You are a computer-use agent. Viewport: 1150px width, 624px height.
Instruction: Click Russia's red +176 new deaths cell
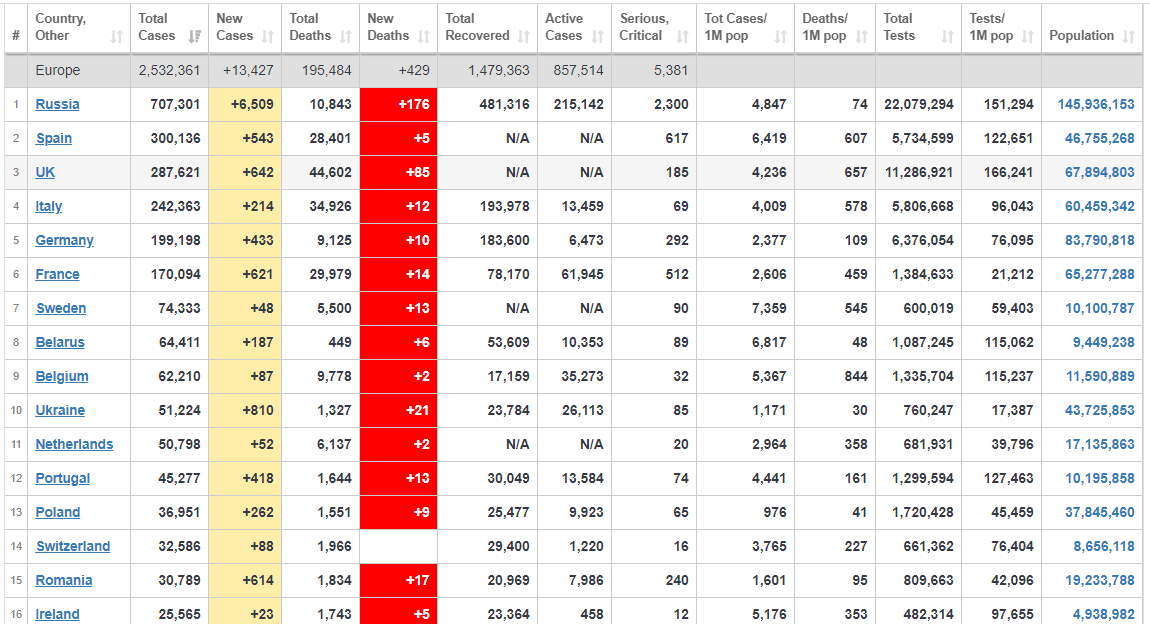coord(398,104)
